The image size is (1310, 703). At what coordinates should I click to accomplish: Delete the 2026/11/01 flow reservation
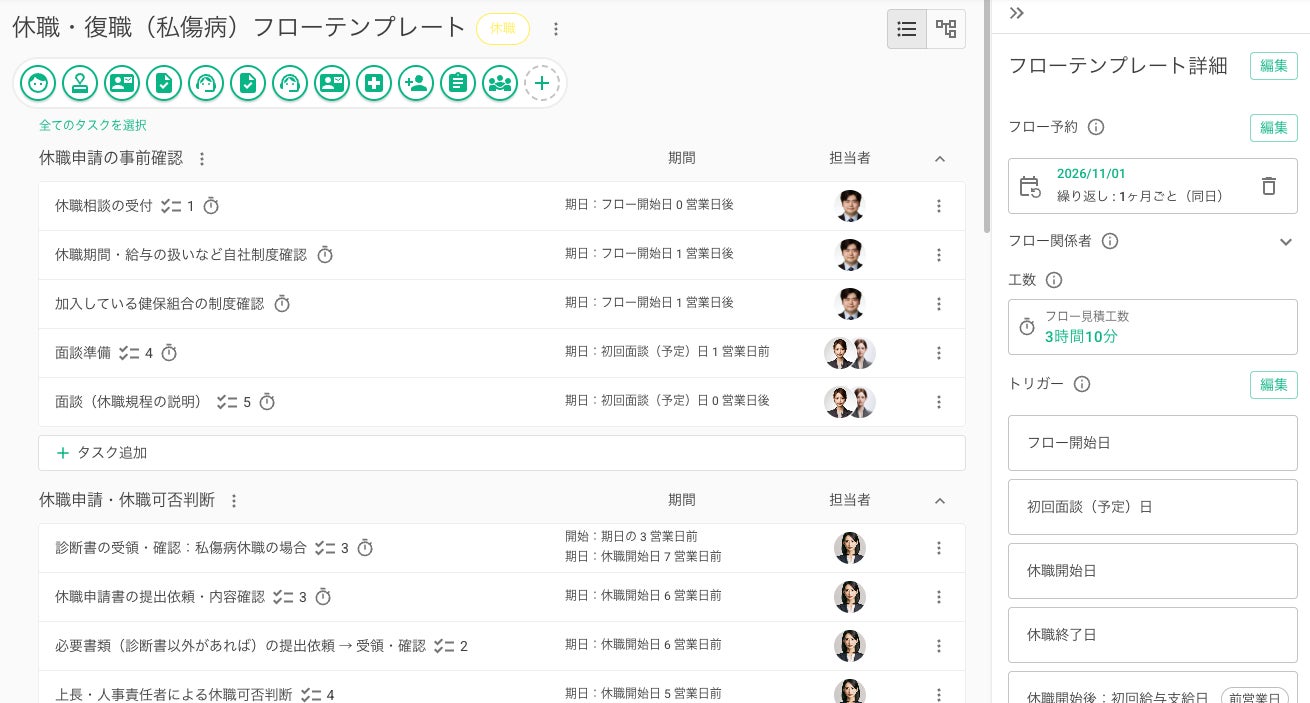point(1268,186)
